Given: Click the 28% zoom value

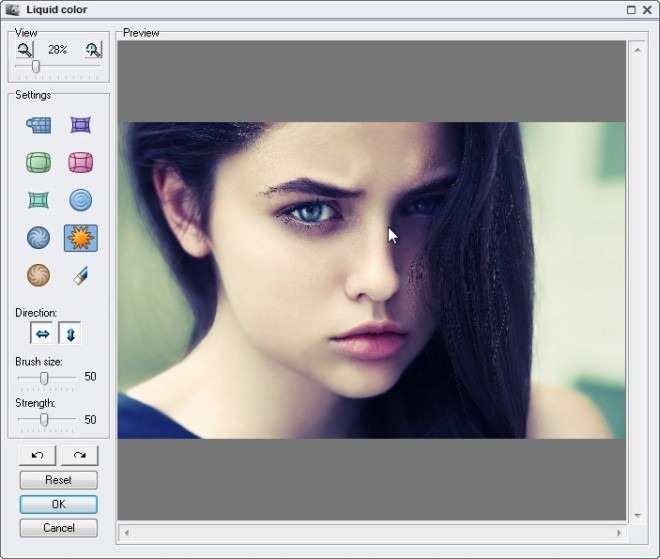Looking at the screenshot, I should (x=57, y=50).
